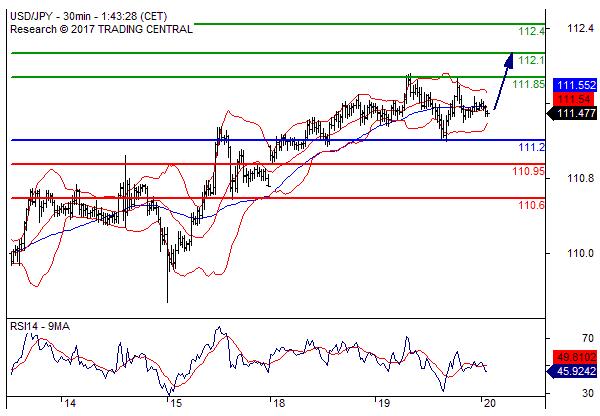Click the 'Research © 2017 TRADING CENTRAL' text
This screenshot has width=600, height=416.
point(101,29)
